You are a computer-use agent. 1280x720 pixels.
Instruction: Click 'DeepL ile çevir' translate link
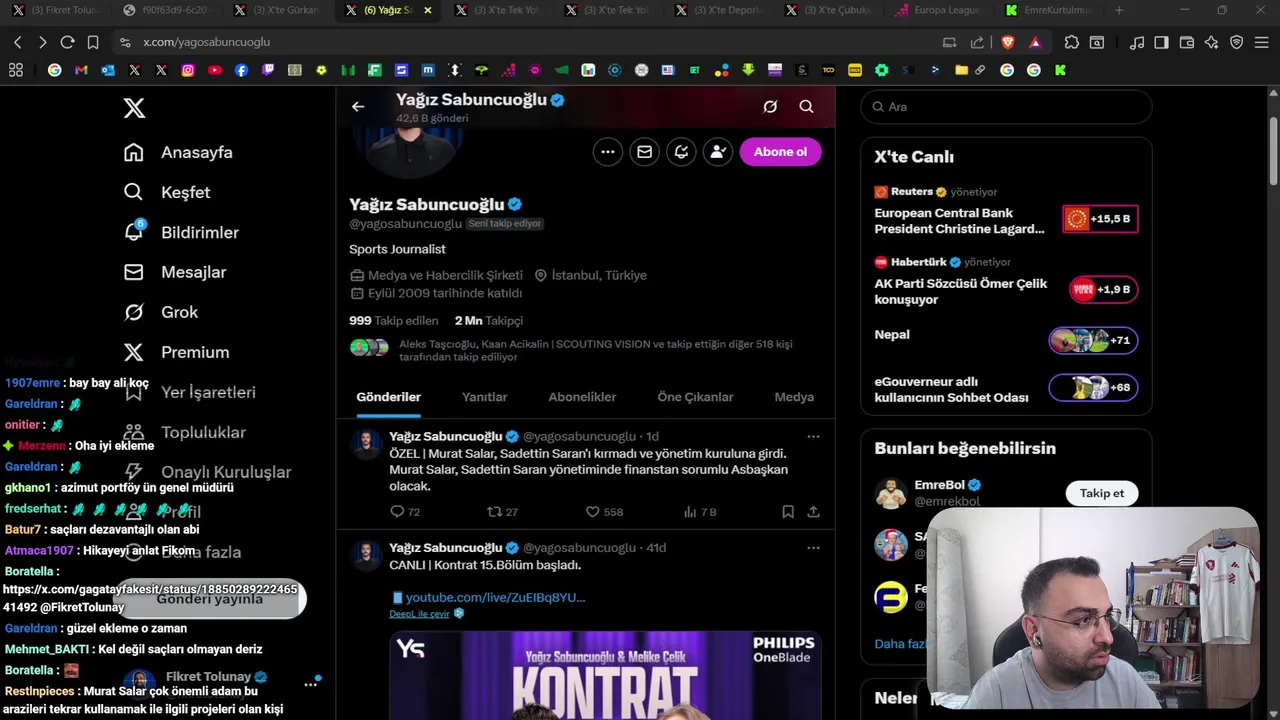tap(420, 614)
